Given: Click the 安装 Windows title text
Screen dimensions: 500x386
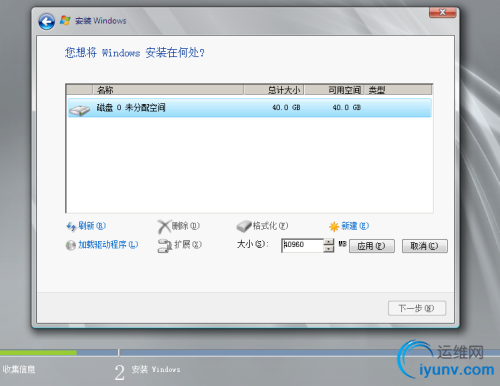Looking at the screenshot, I should [x=101, y=21].
